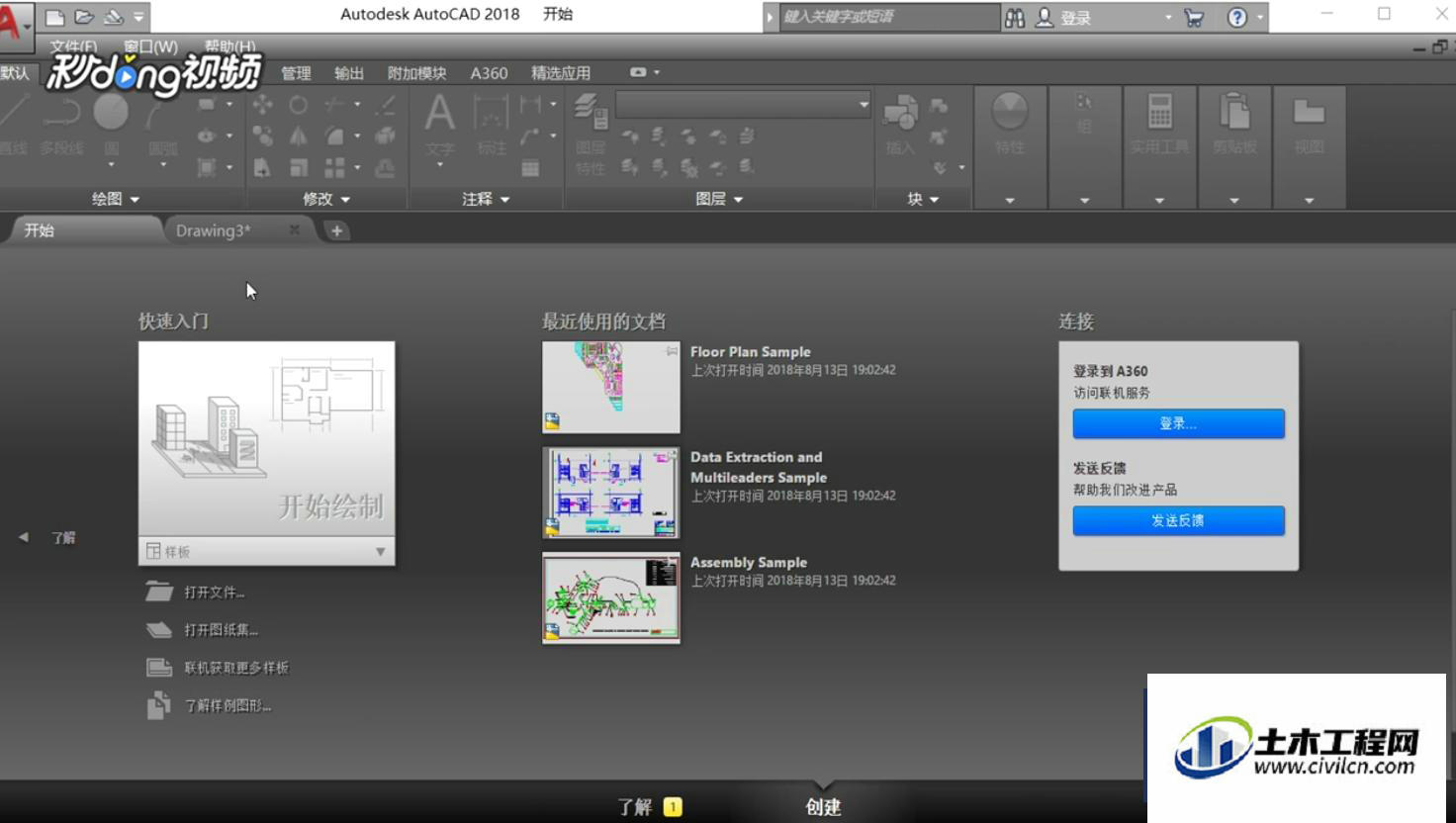This screenshot has width=1456, height=823.
Task: Expand the 图层 (Layers) panel dropdown
Action: coord(719,199)
